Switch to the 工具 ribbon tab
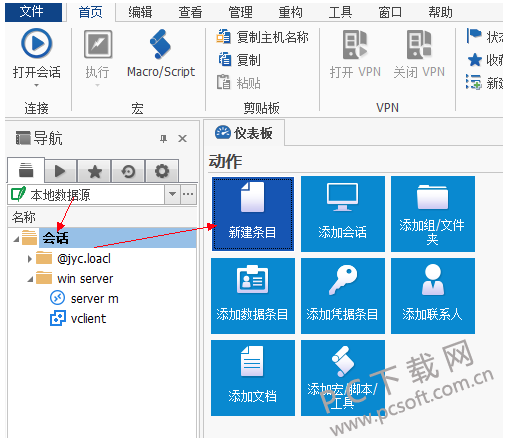 [x=340, y=12]
